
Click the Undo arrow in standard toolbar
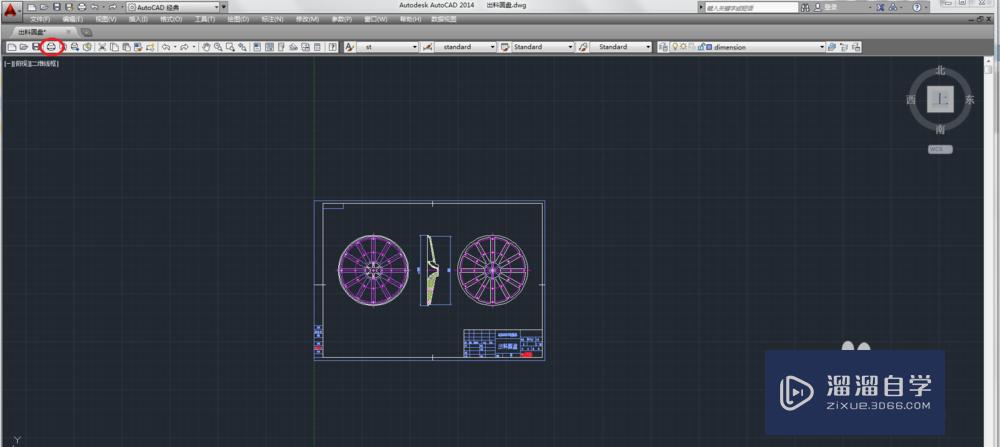click(x=165, y=47)
